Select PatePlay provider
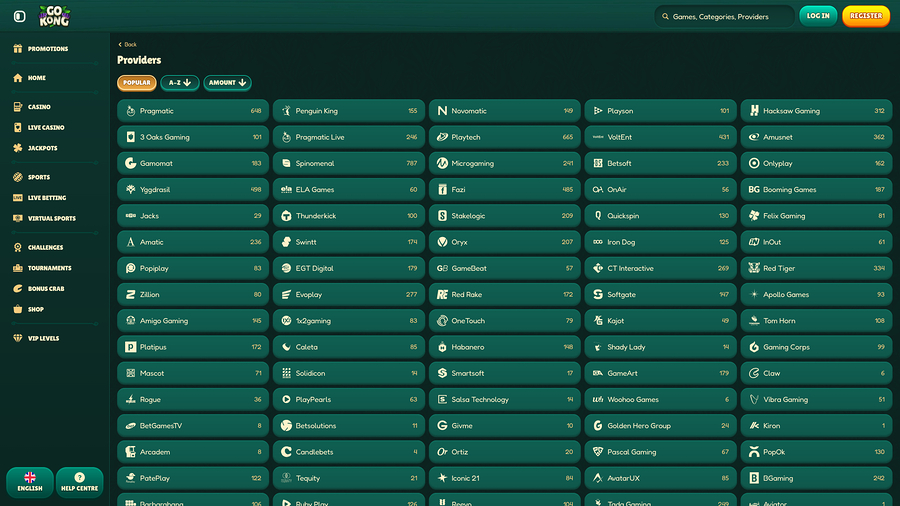This screenshot has width=900, height=506. click(x=193, y=478)
